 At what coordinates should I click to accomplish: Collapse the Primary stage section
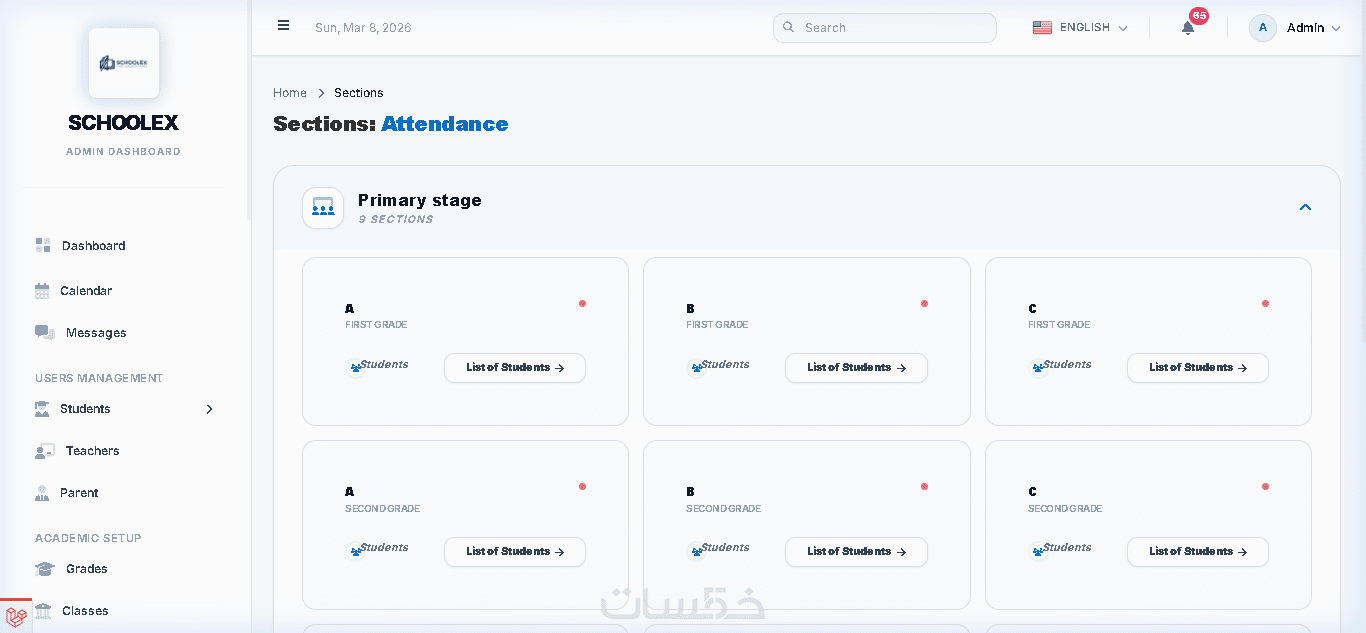1305,208
